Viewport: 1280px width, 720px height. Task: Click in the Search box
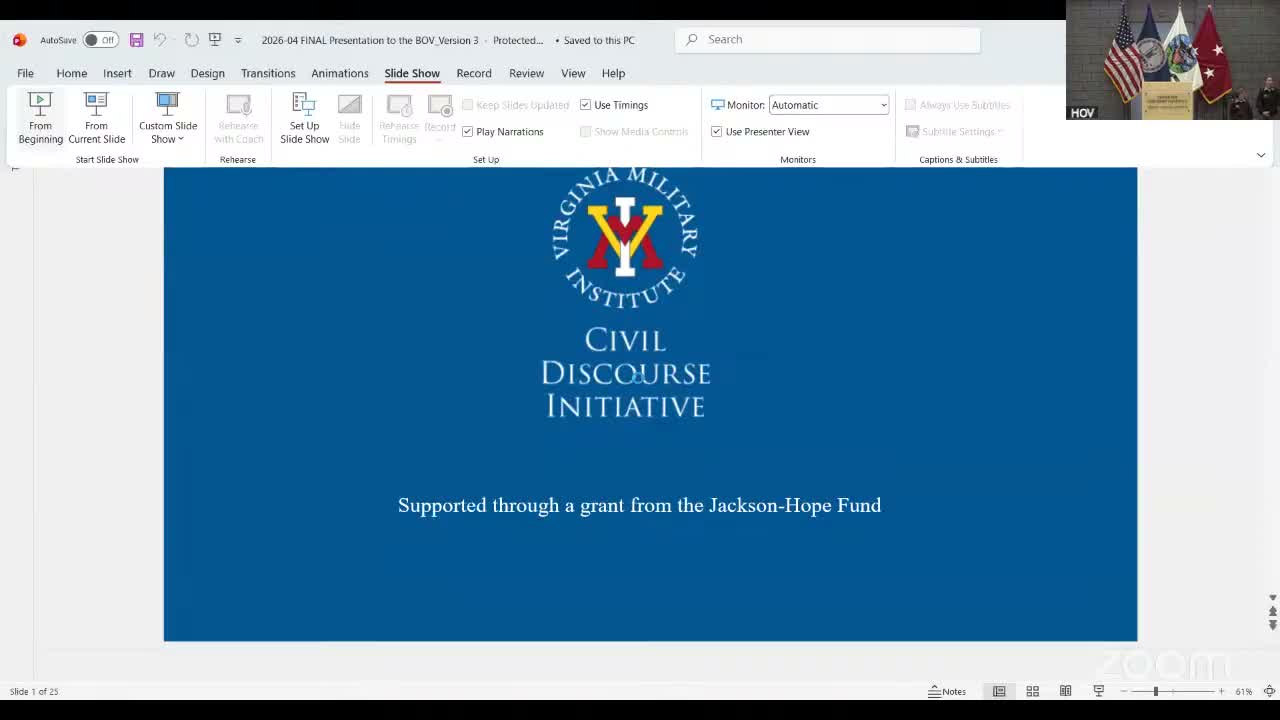tap(828, 40)
